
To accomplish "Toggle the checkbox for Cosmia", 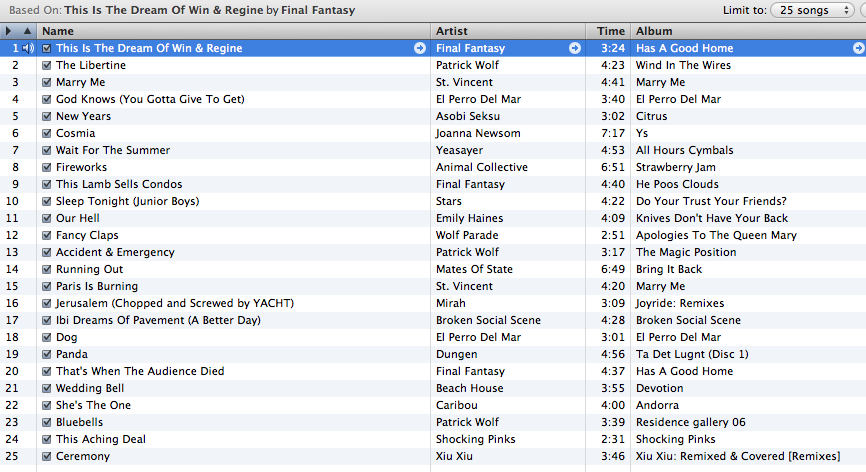I will [46, 134].
